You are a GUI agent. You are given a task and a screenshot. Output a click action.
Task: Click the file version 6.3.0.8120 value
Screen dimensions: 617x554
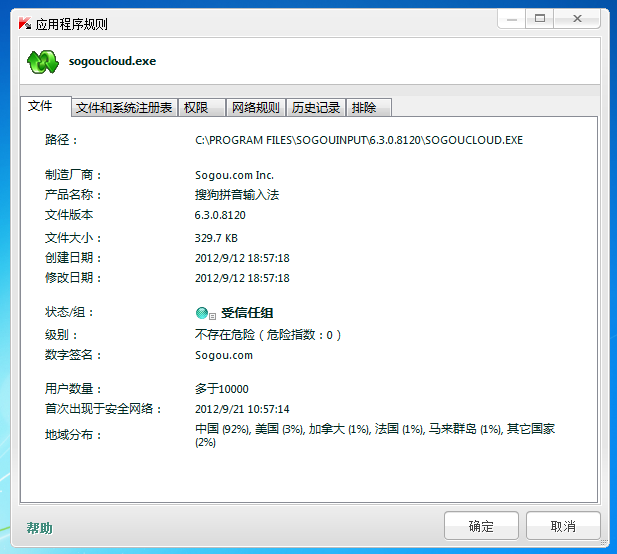pos(220,215)
